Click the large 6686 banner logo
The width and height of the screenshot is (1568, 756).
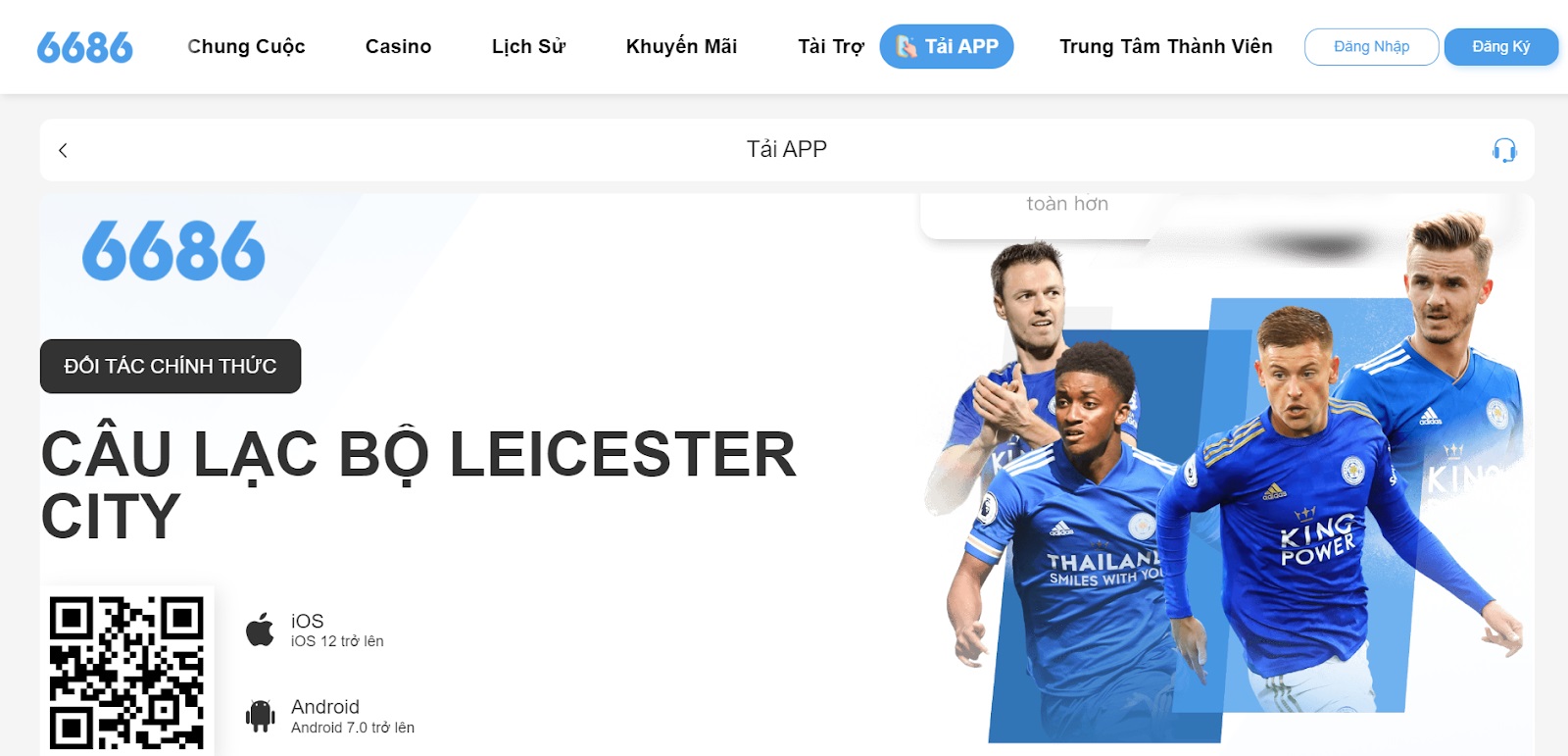coord(173,250)
